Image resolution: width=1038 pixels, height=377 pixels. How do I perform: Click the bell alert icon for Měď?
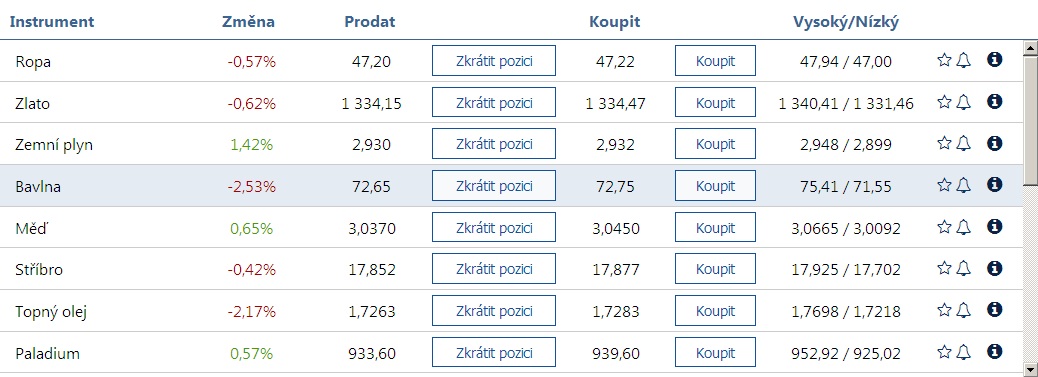pos(963,227)
